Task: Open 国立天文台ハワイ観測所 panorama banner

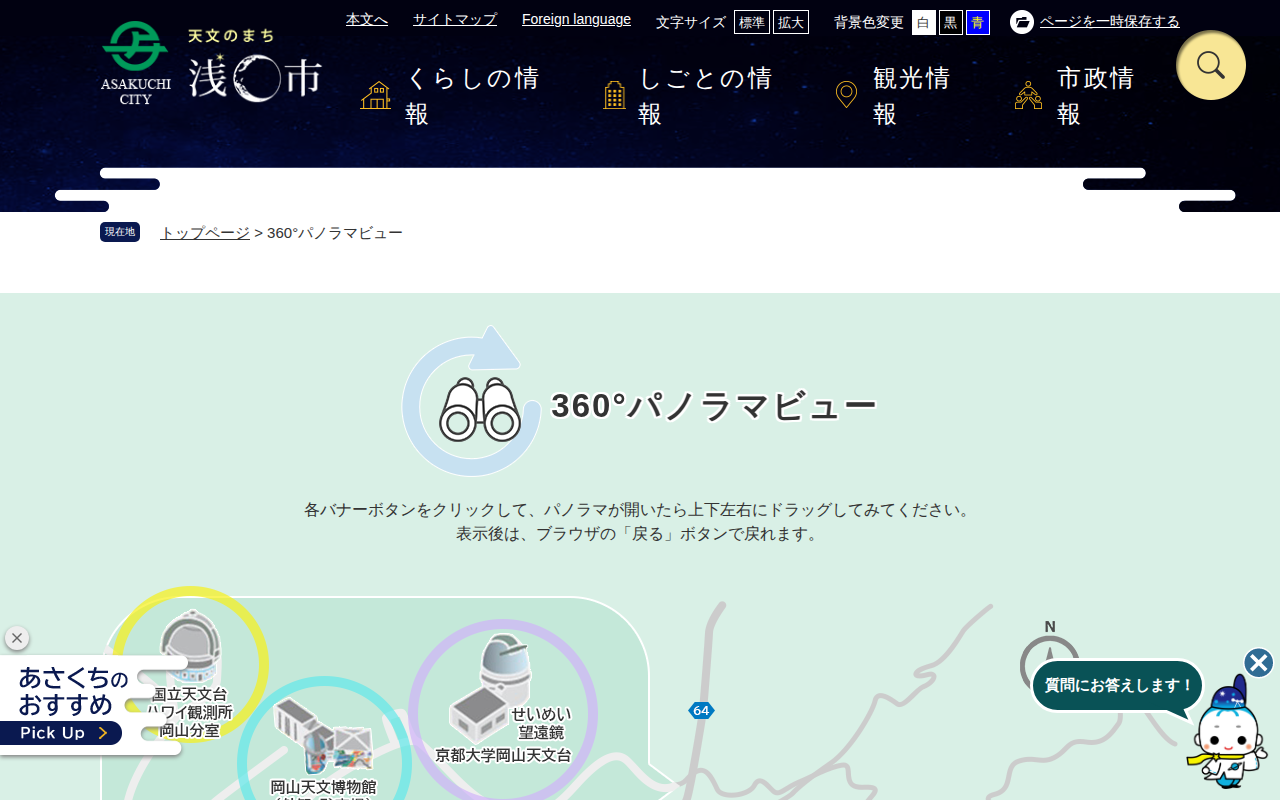Action: pyautogui.click(x=189, y=665)
